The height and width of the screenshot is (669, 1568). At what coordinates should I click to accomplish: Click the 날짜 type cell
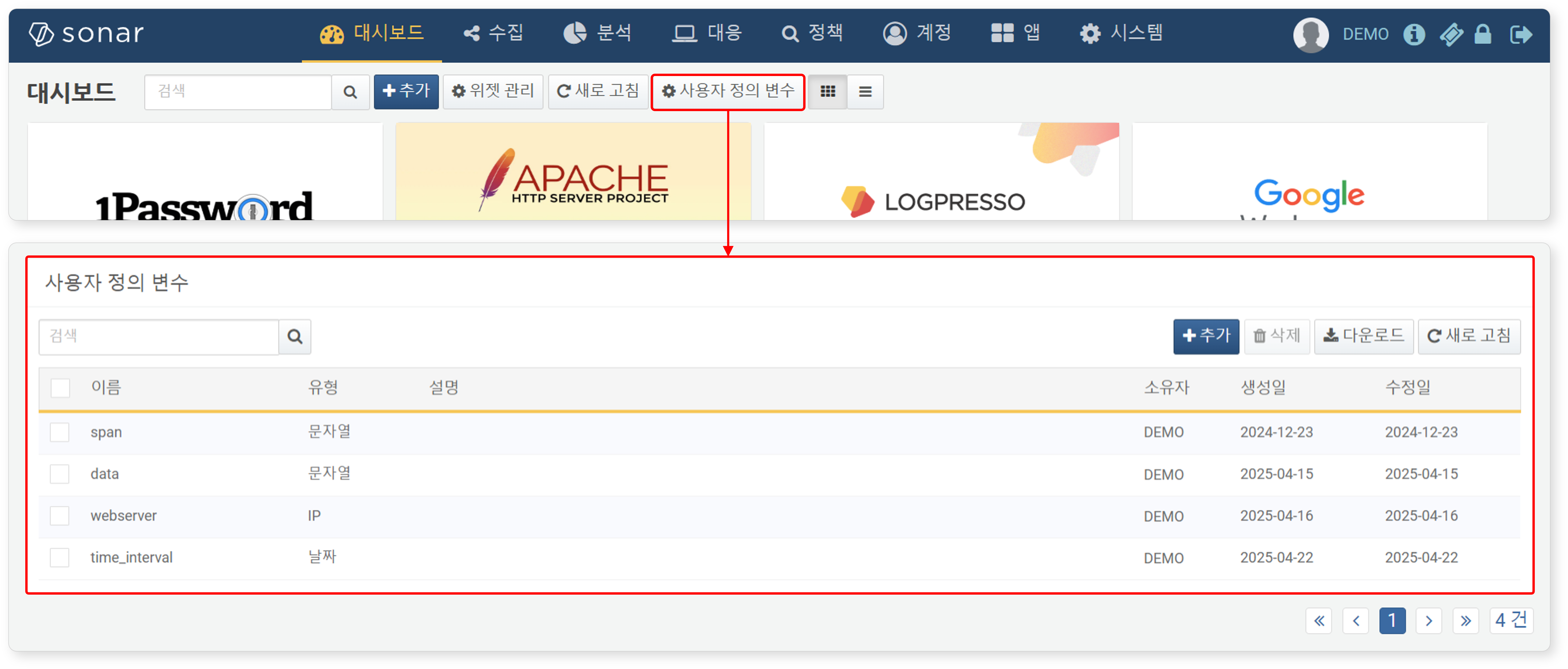322,557
